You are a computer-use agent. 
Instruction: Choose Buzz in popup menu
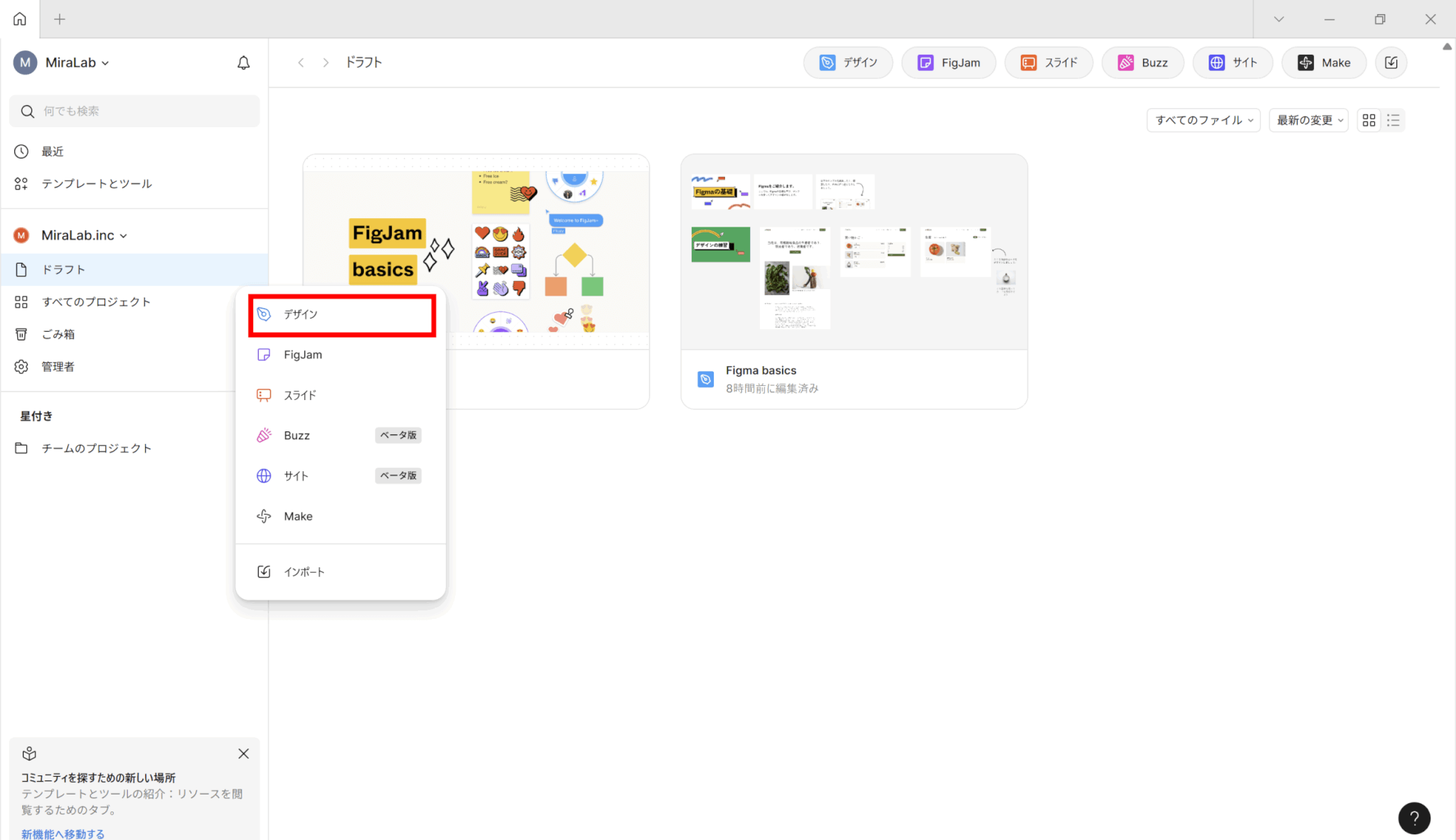coord(341,436)
